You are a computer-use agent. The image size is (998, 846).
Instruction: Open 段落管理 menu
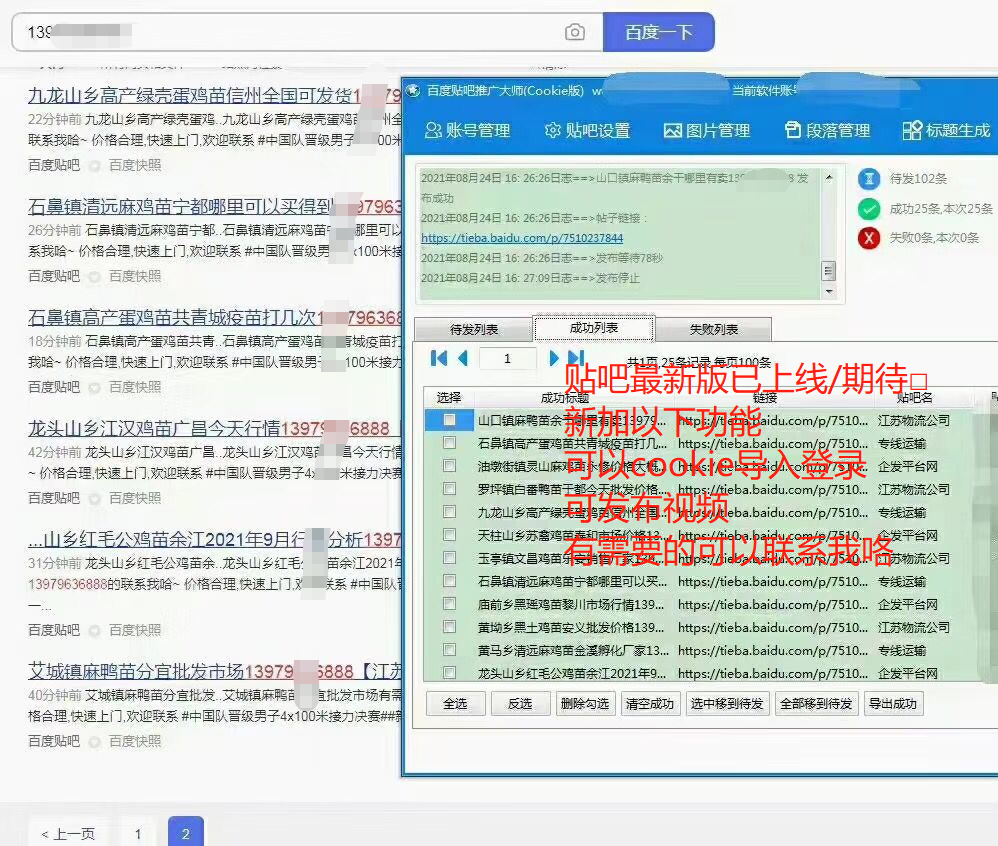[x=827, y=130]
